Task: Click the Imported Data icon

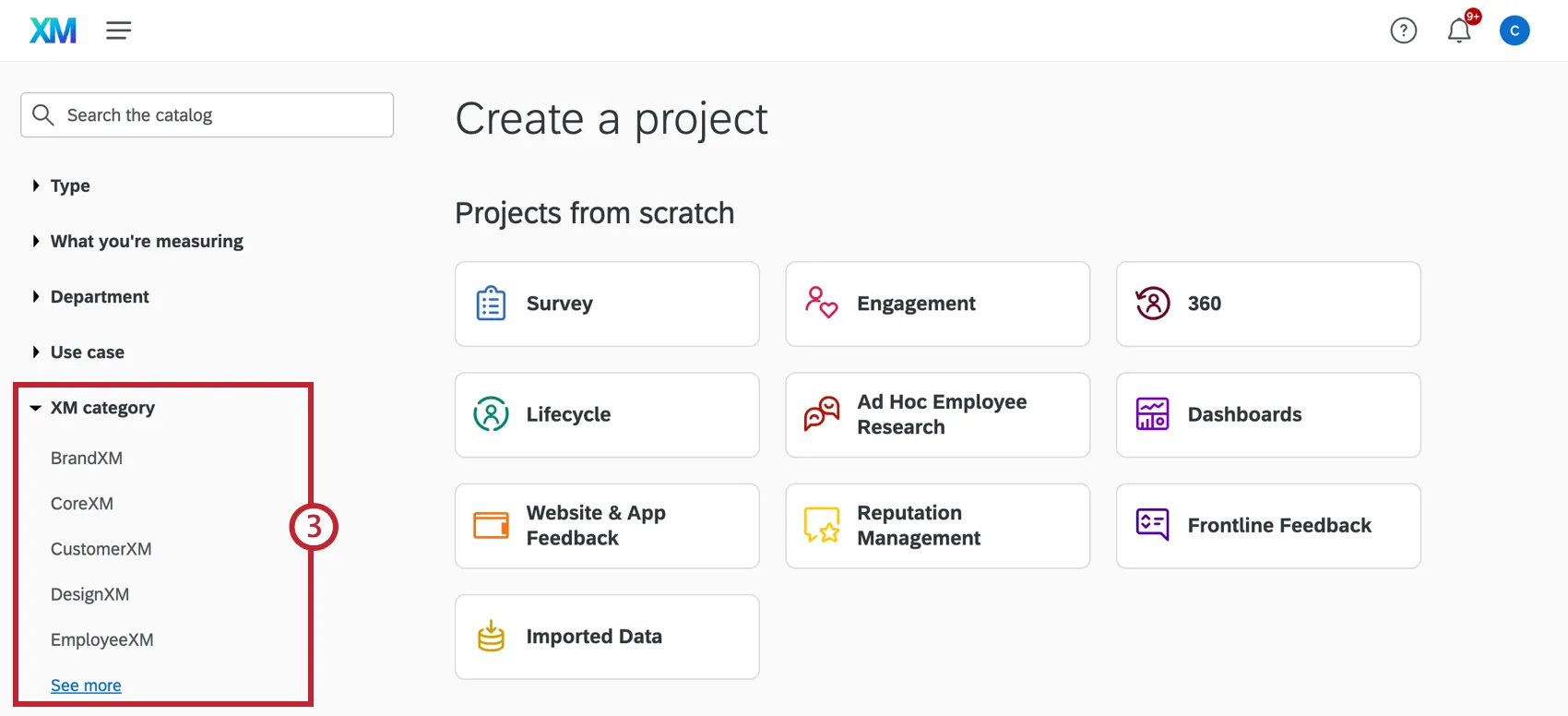Action: pyautogui.click(x=491, y=637)
